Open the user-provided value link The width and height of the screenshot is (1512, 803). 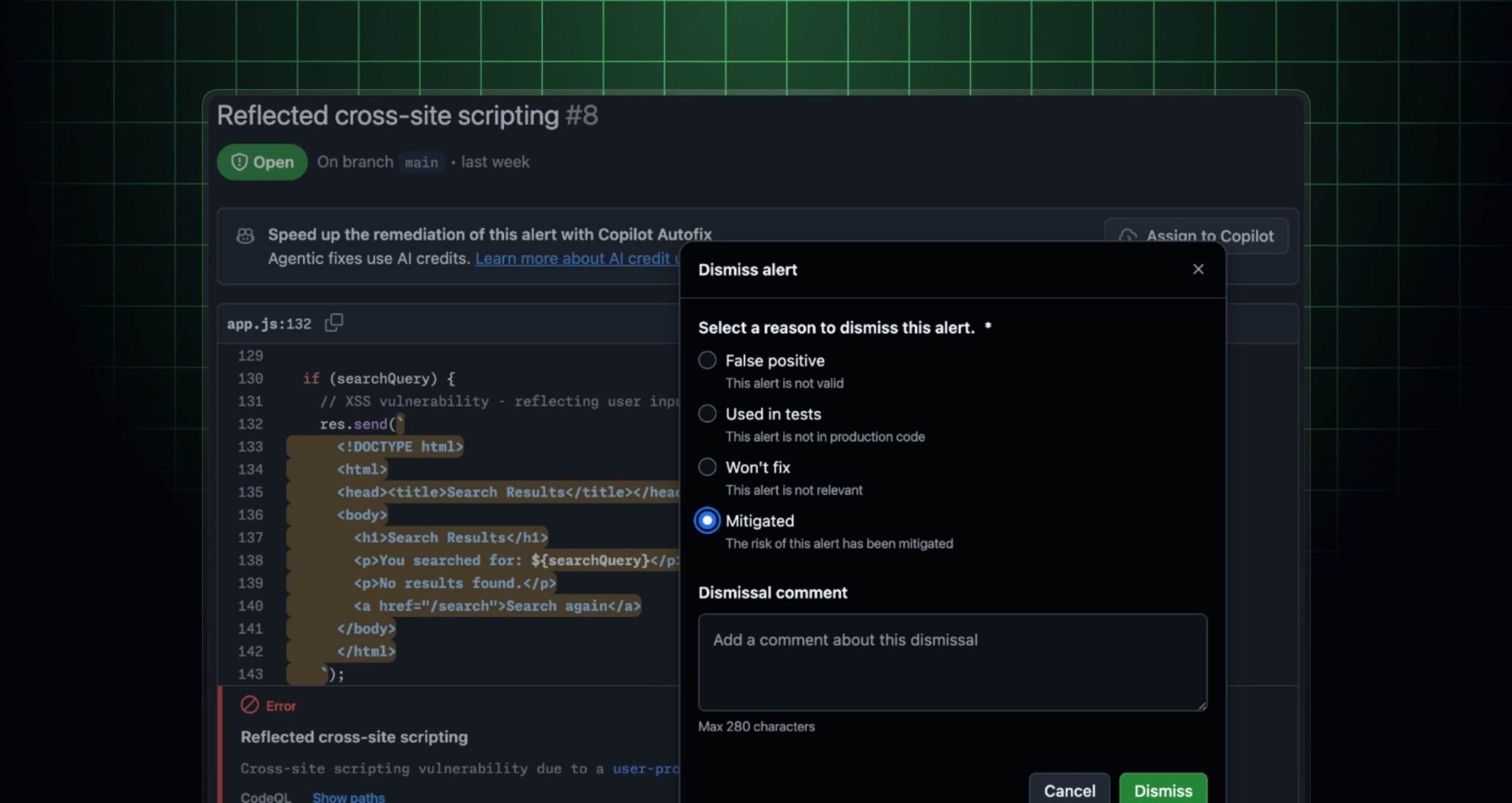tap(646, 769)
